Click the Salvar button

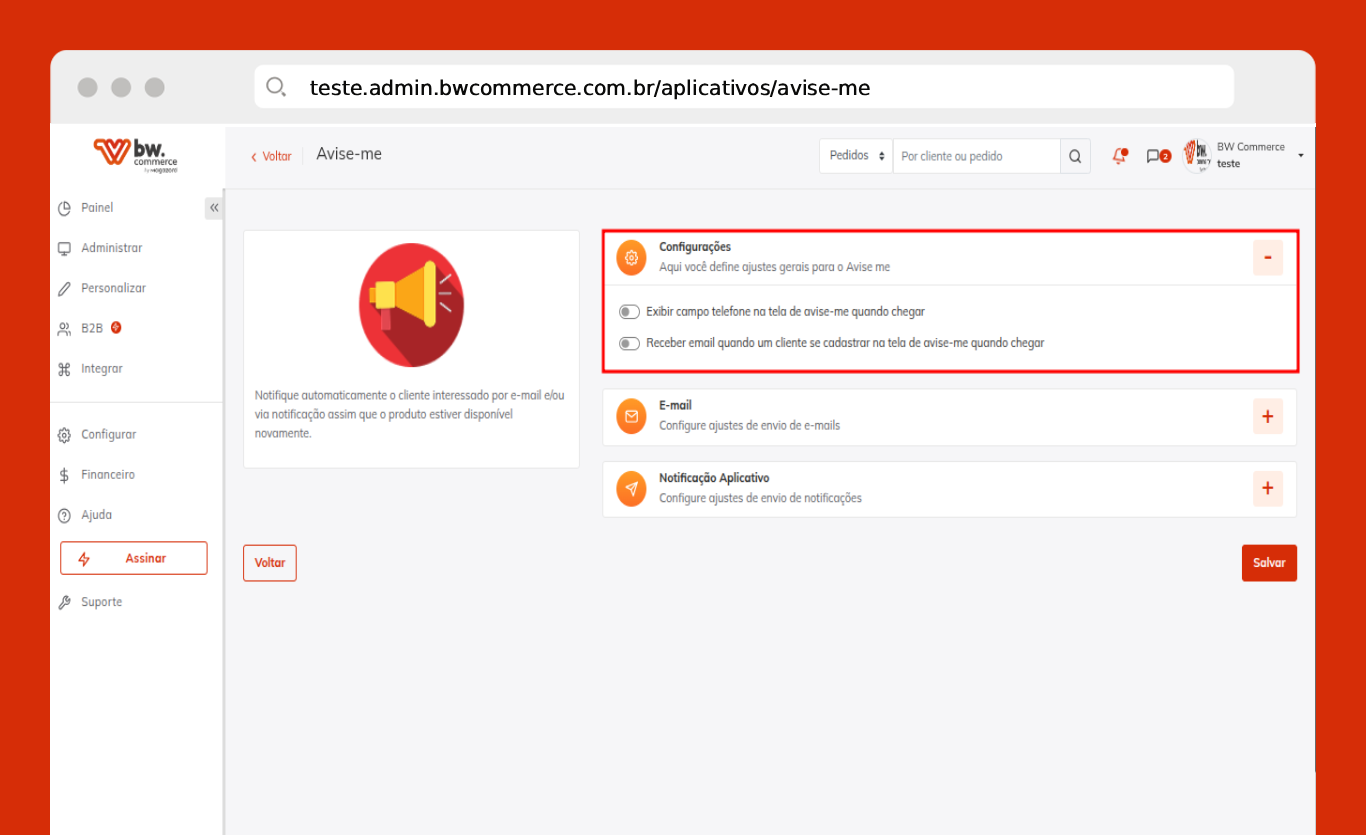pos(1269,563)
